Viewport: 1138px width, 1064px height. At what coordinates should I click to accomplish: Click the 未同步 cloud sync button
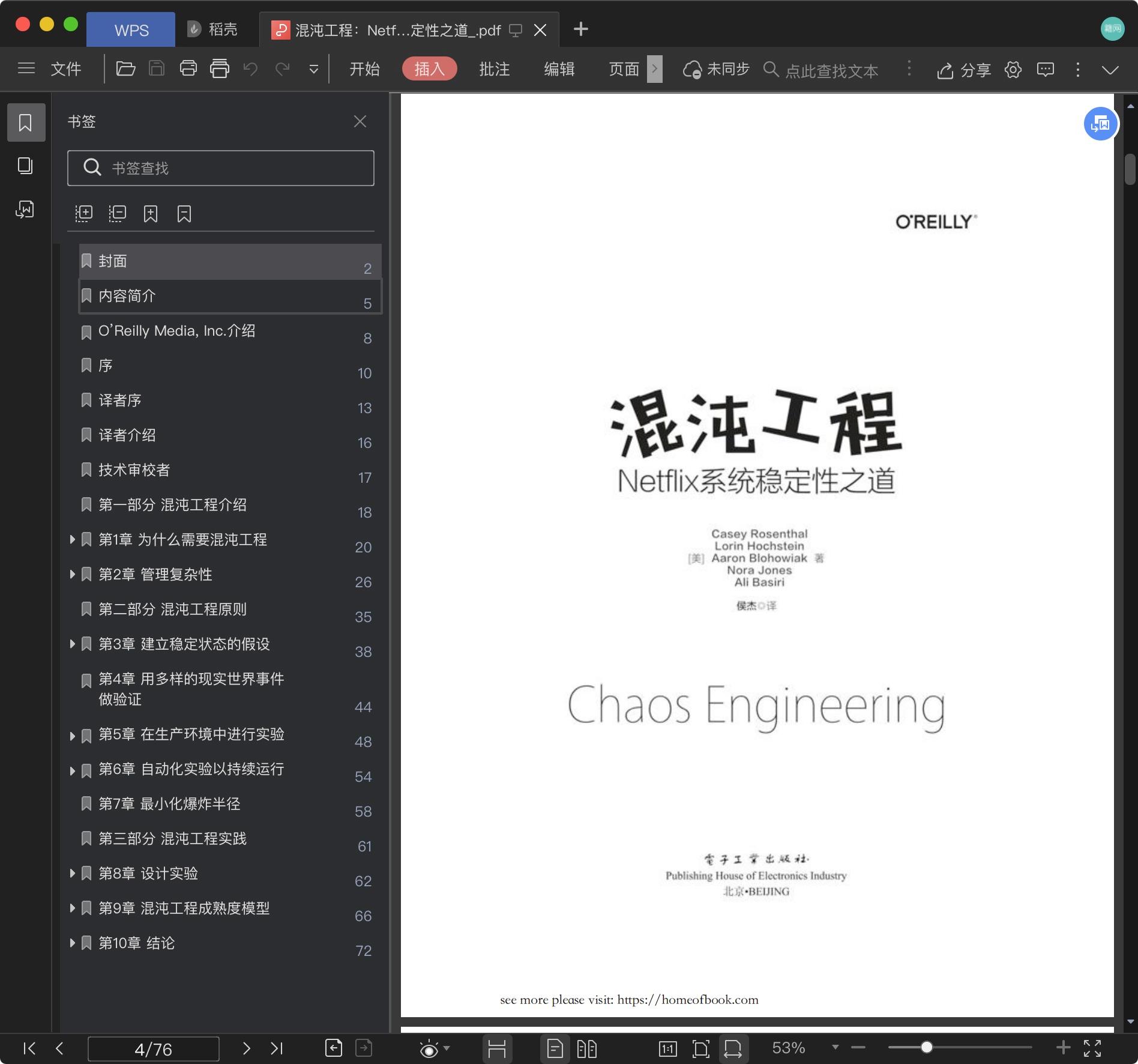tap(717, 70)
